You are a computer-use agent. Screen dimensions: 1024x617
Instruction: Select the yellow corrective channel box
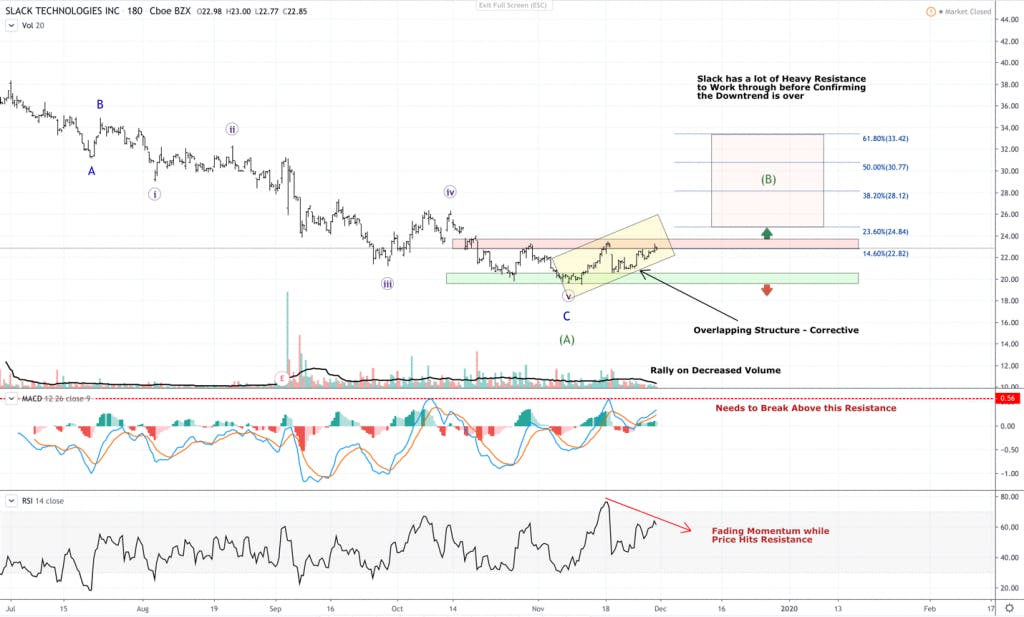point(614,253)
